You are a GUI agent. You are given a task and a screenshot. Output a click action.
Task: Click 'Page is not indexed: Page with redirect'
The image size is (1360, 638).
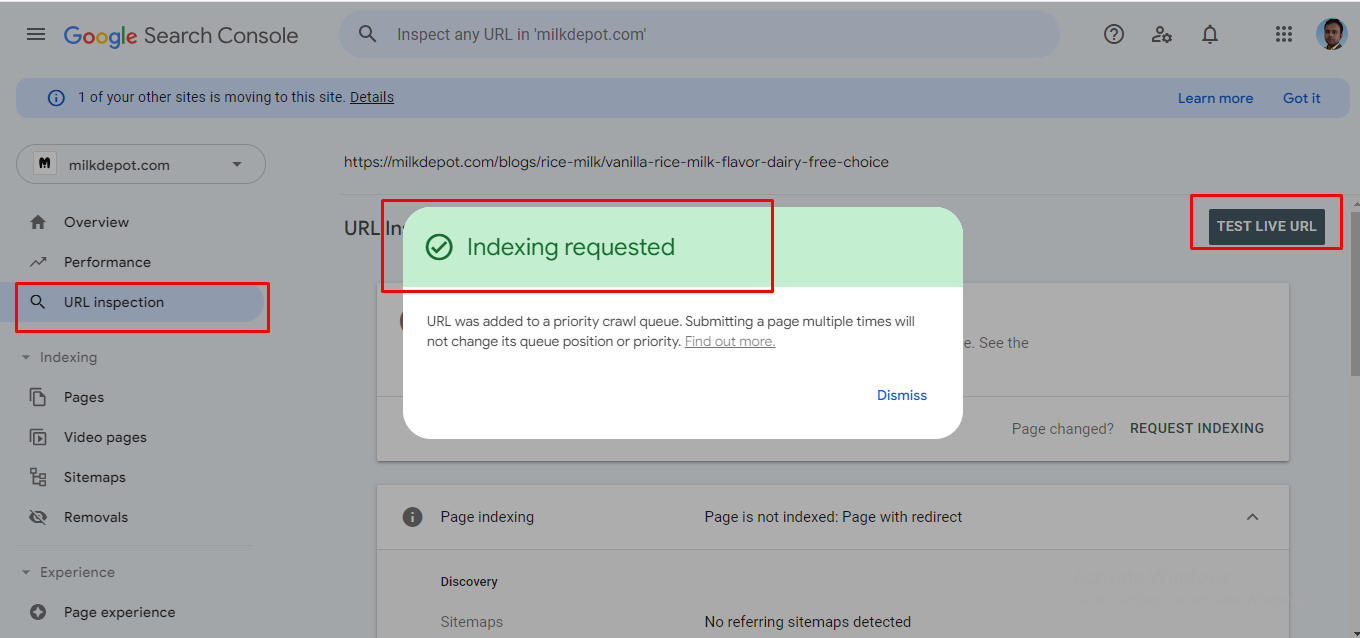pos(833,517)
